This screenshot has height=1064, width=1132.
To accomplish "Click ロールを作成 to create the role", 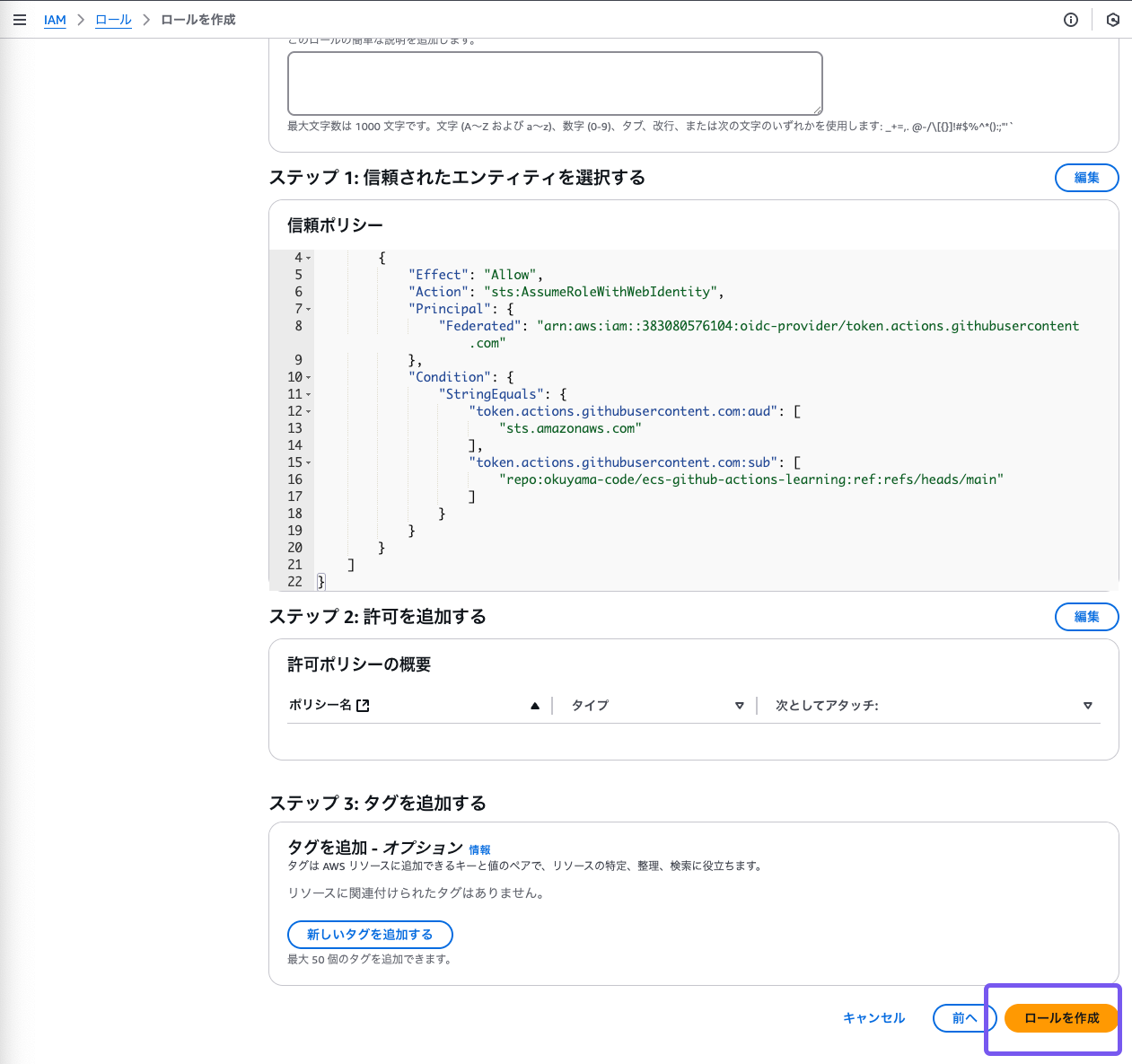I will coord(1061,1018).
